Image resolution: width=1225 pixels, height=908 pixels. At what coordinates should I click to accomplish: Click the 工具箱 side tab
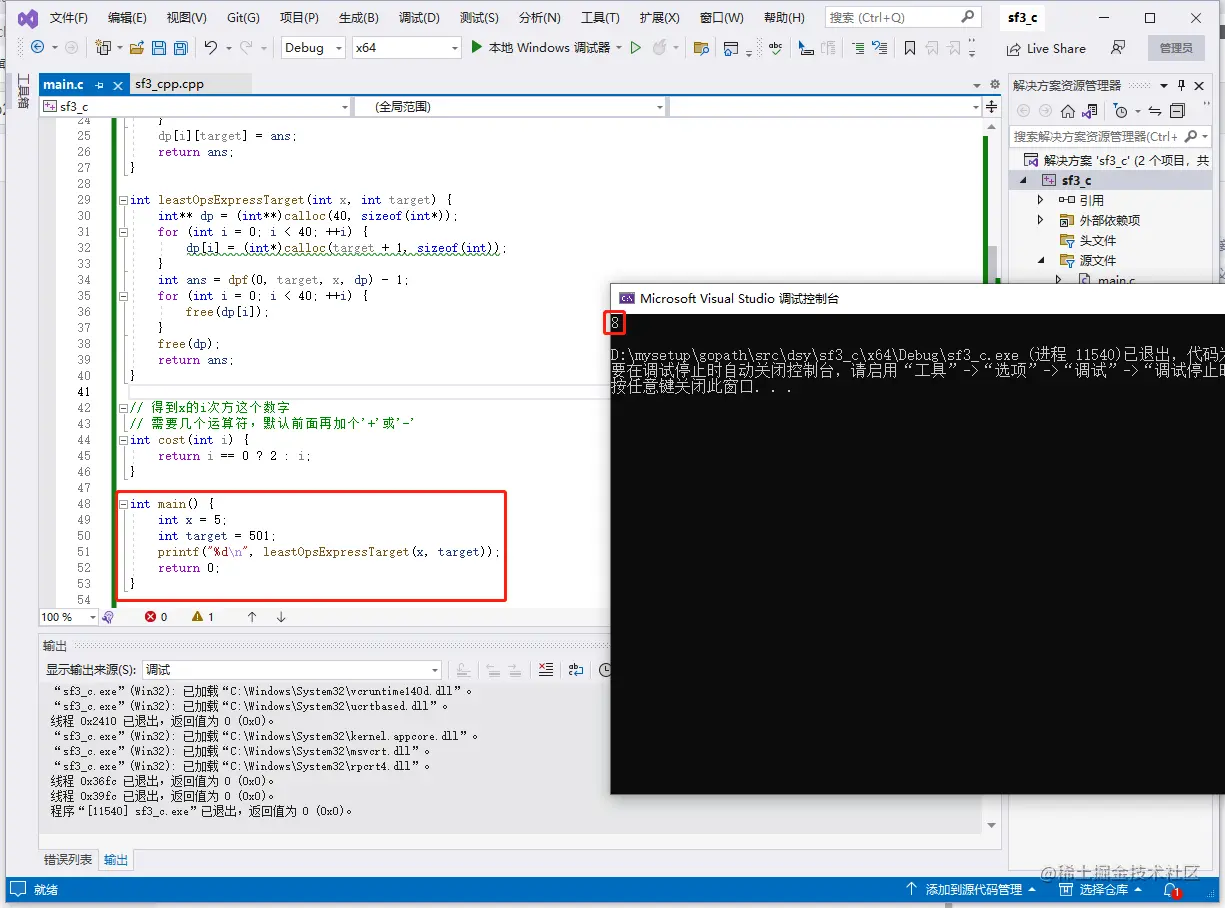23,91
